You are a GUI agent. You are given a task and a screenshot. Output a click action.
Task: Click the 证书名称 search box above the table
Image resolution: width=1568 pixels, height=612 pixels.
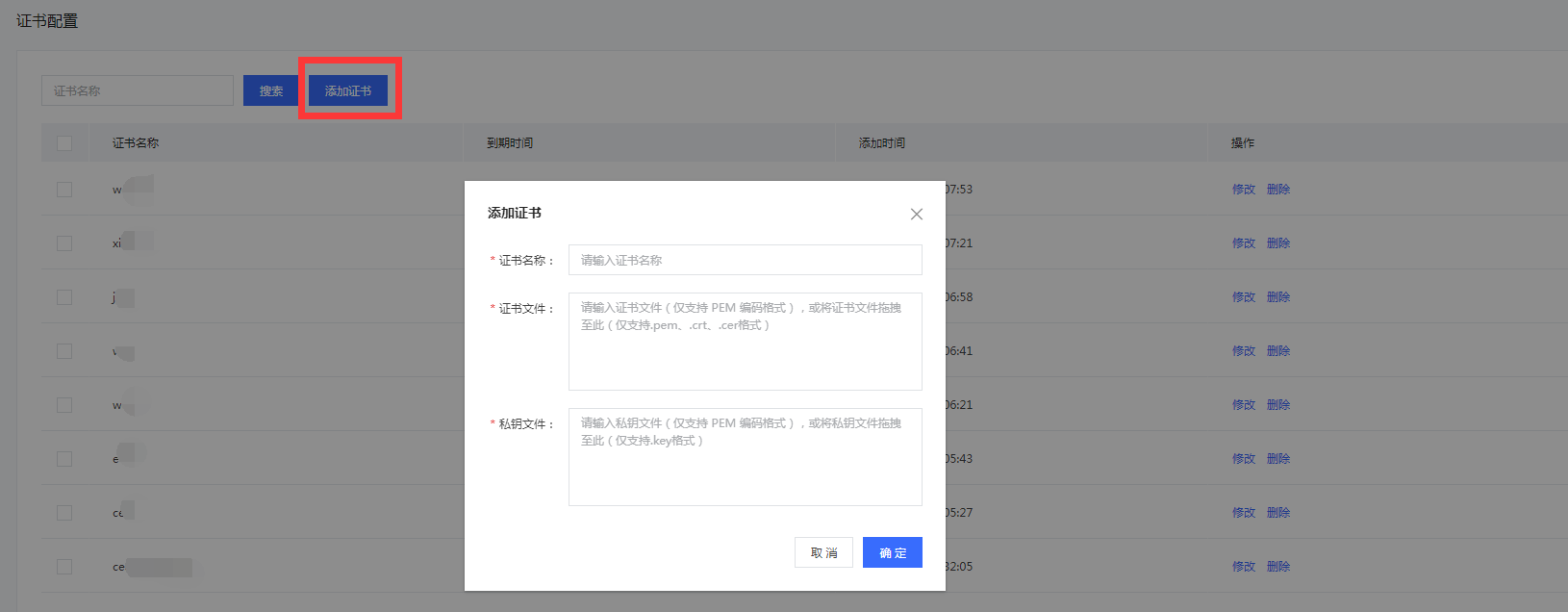138,90
